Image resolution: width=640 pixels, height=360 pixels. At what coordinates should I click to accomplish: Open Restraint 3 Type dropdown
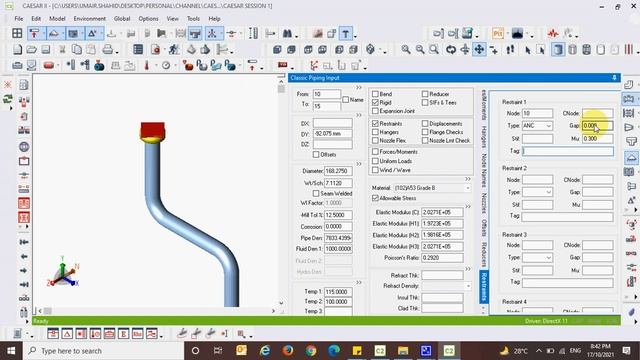tap(549, 258)
